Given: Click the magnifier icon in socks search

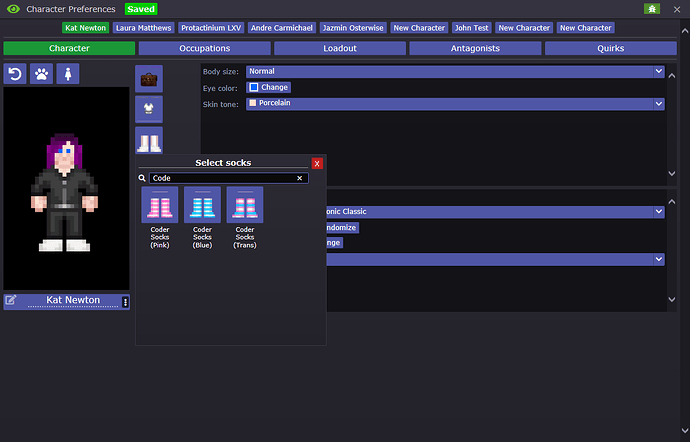Looking at the screenshot, I should coord(142,178).
